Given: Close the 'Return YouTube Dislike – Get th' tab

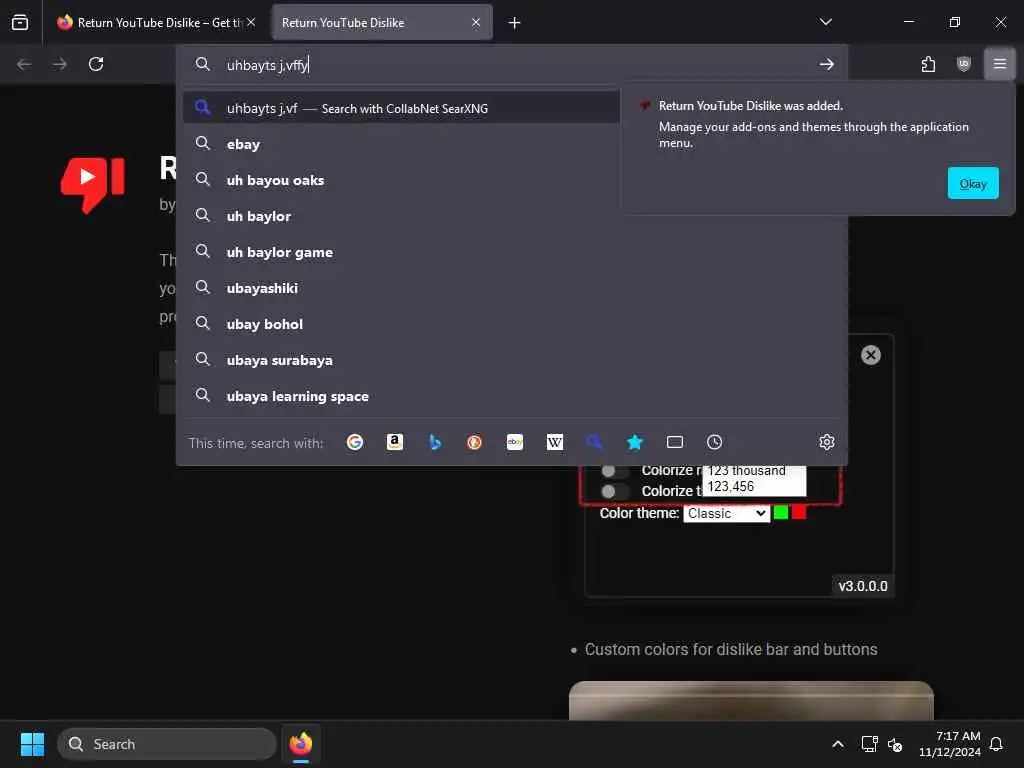Looking at the screenshot, I should click(x=251, y=22).
